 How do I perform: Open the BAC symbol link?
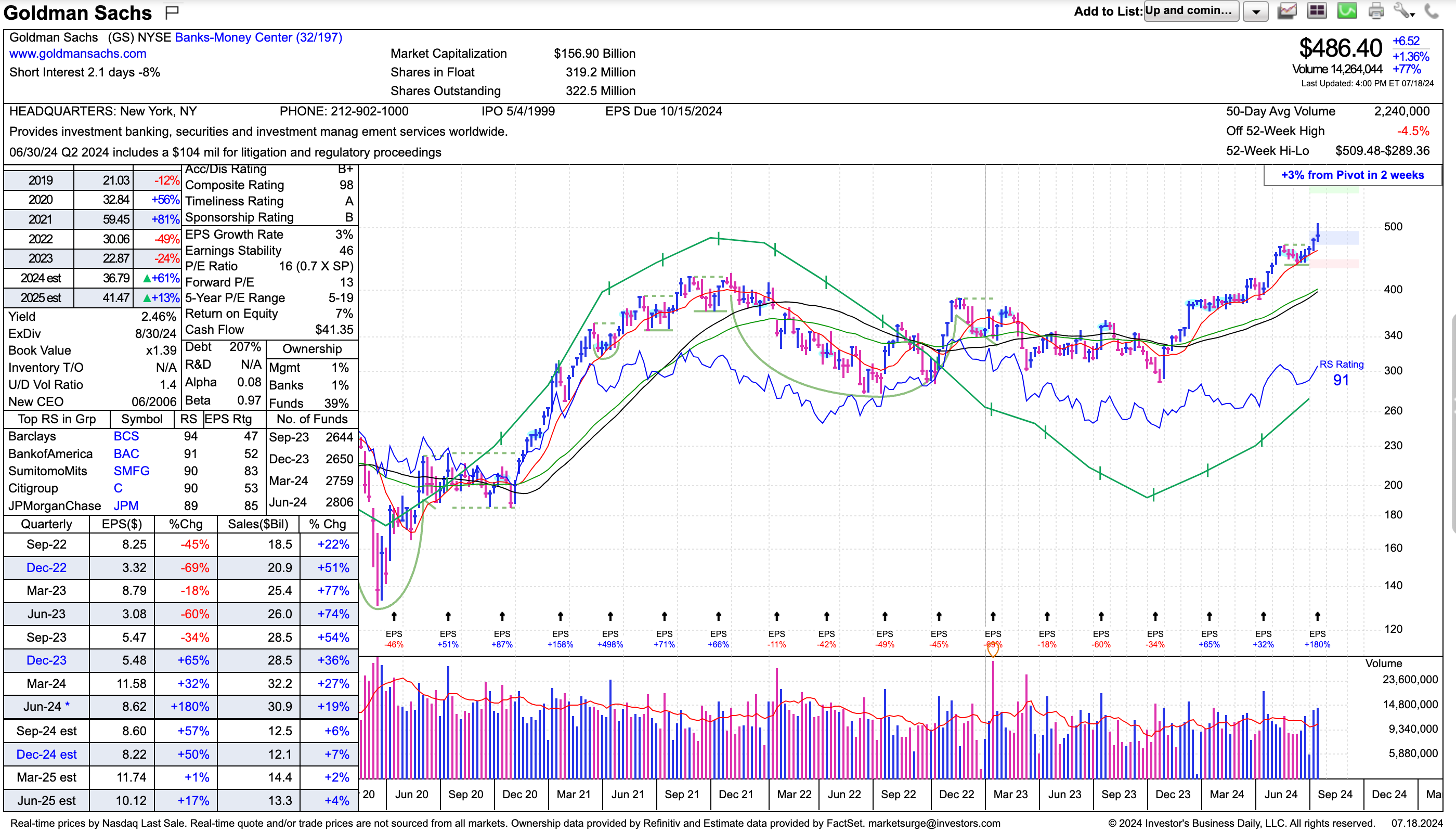point(126,454)
